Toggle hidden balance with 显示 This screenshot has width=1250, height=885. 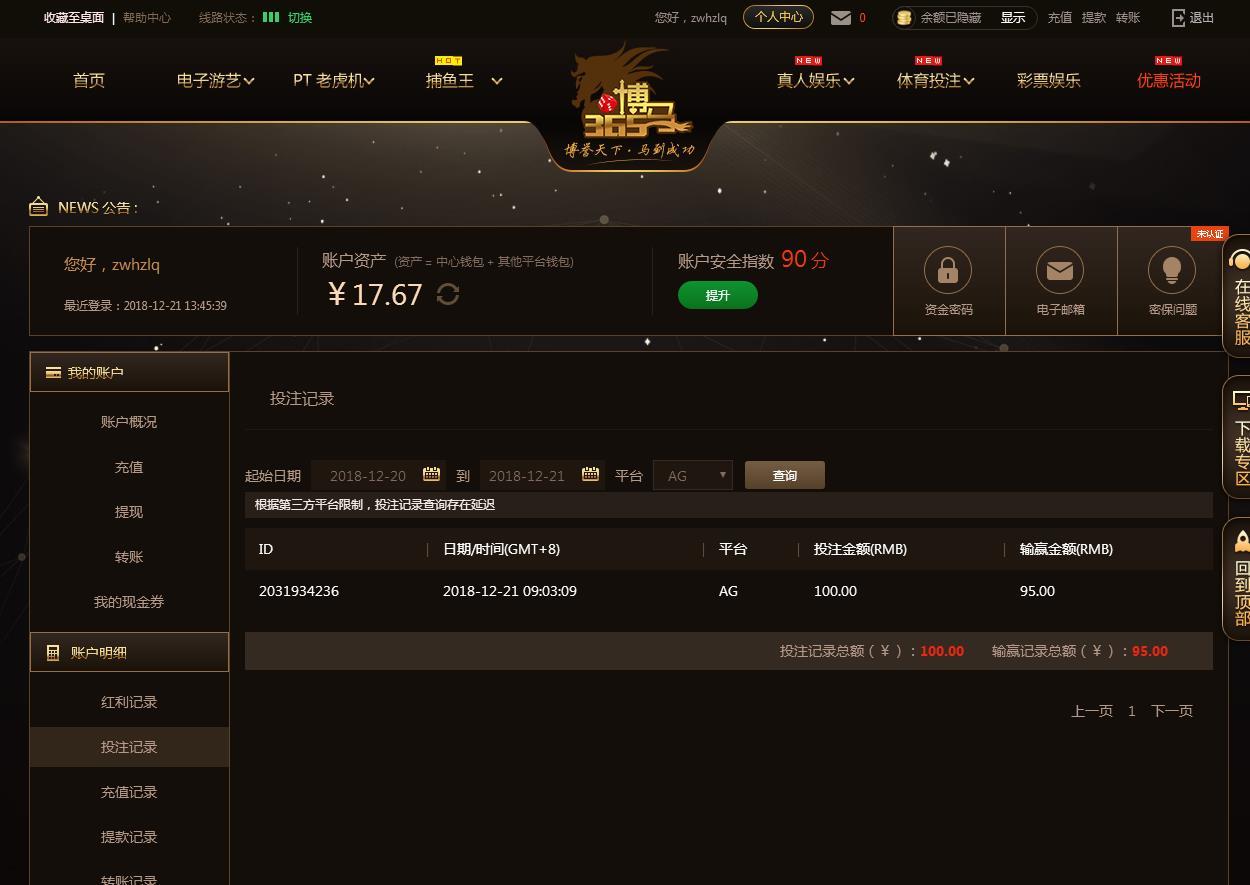coord(1013,17)
